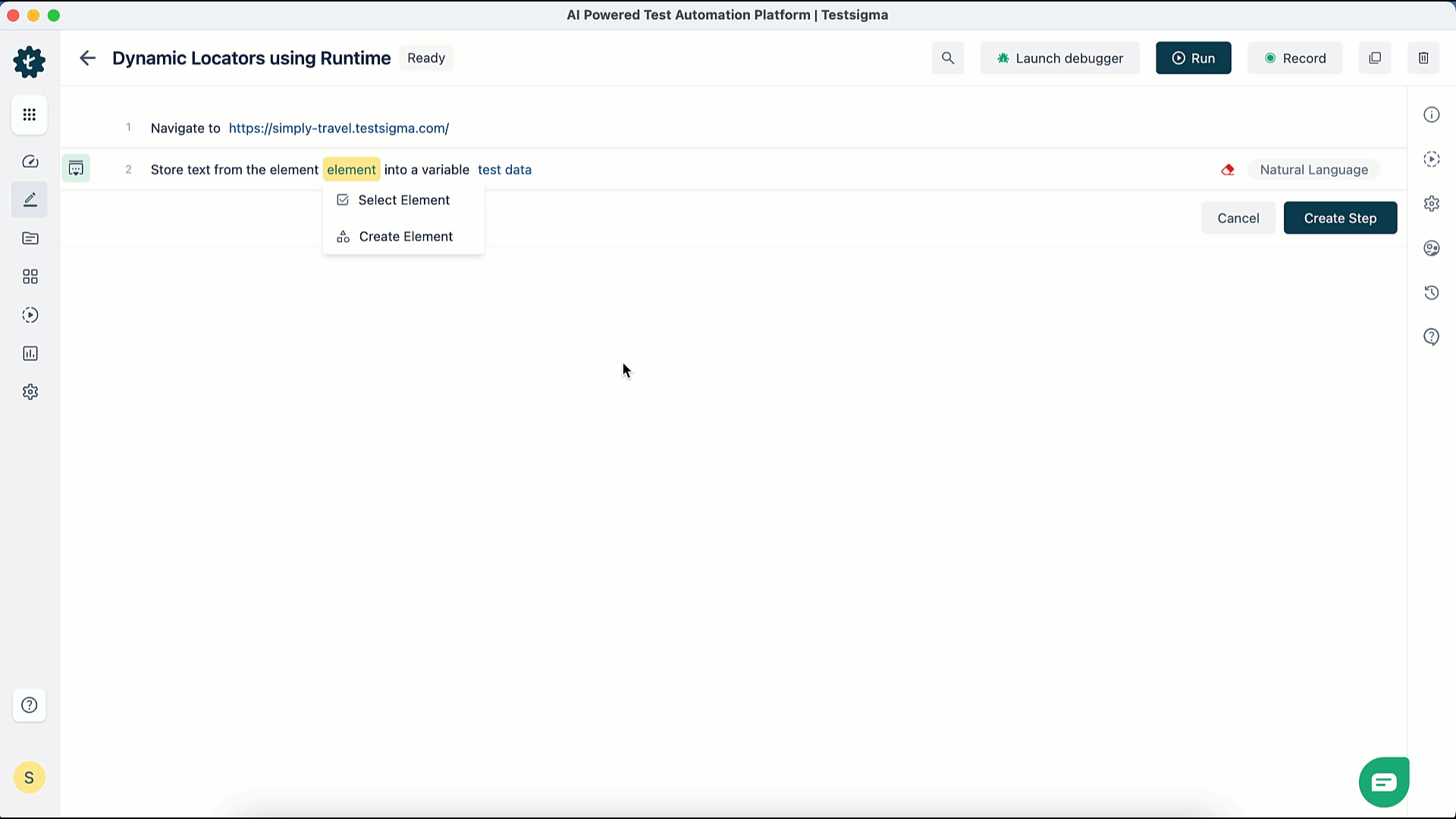Click the search icon in the top bar

(x=947, y=58)
